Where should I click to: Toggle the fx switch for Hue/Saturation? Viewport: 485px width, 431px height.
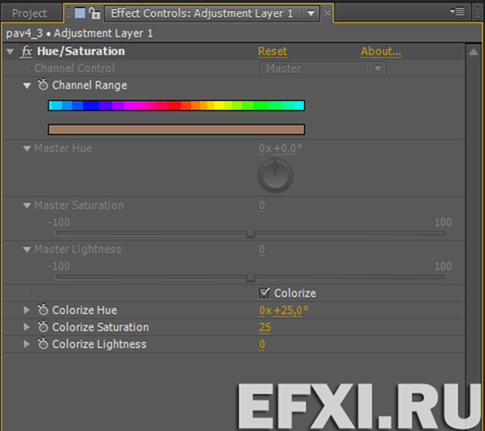click(x=26, y=52)
